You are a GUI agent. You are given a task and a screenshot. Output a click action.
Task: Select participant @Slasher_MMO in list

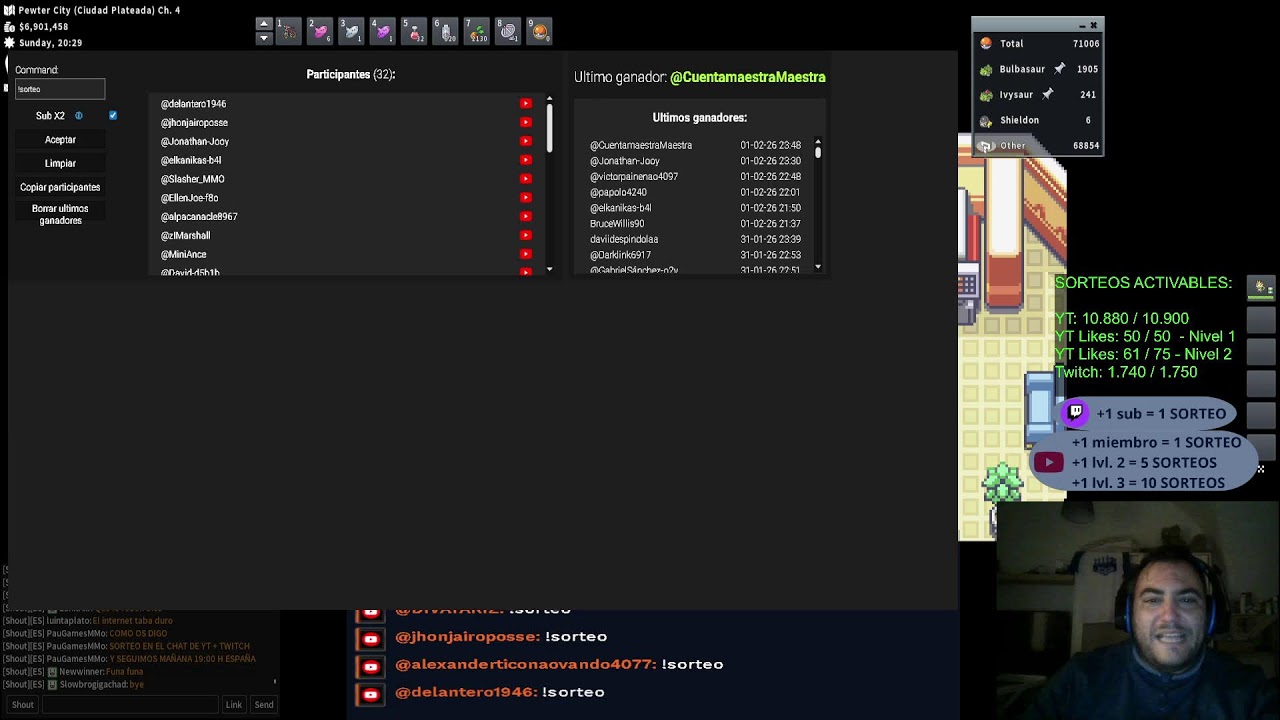[x=193, y=179]
